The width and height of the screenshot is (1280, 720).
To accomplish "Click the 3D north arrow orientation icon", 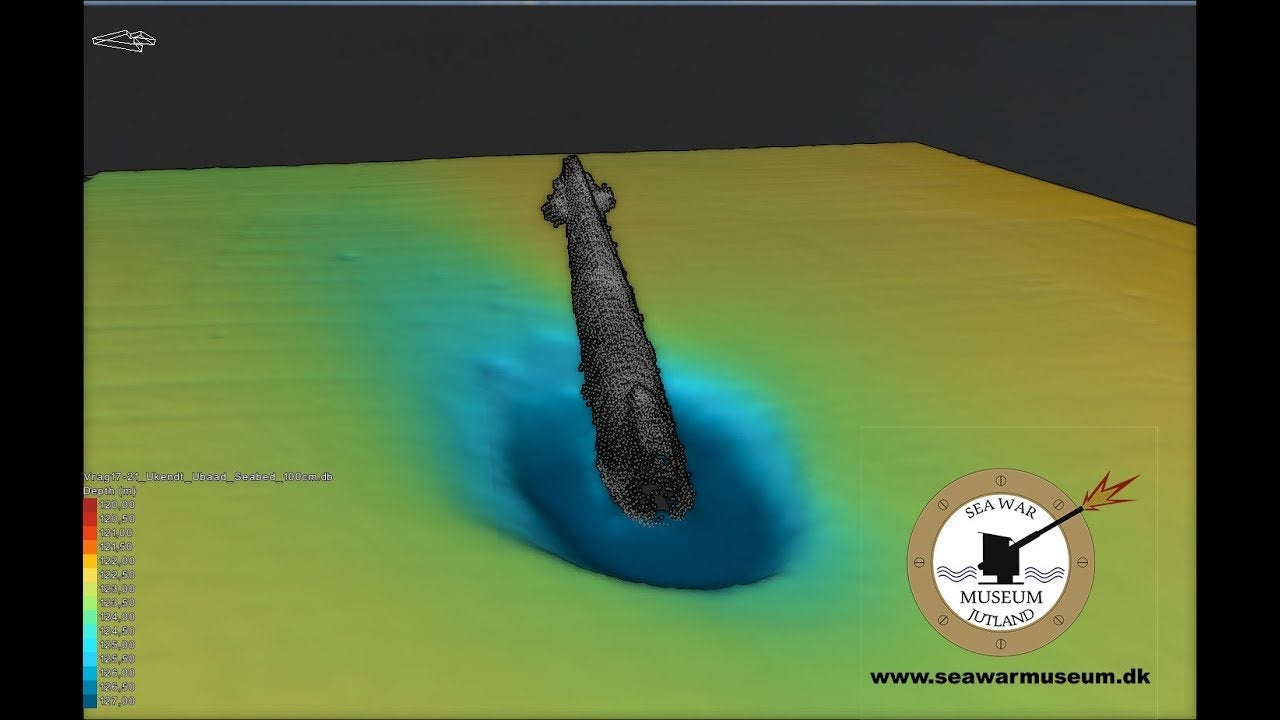I will tap(124, 40).
